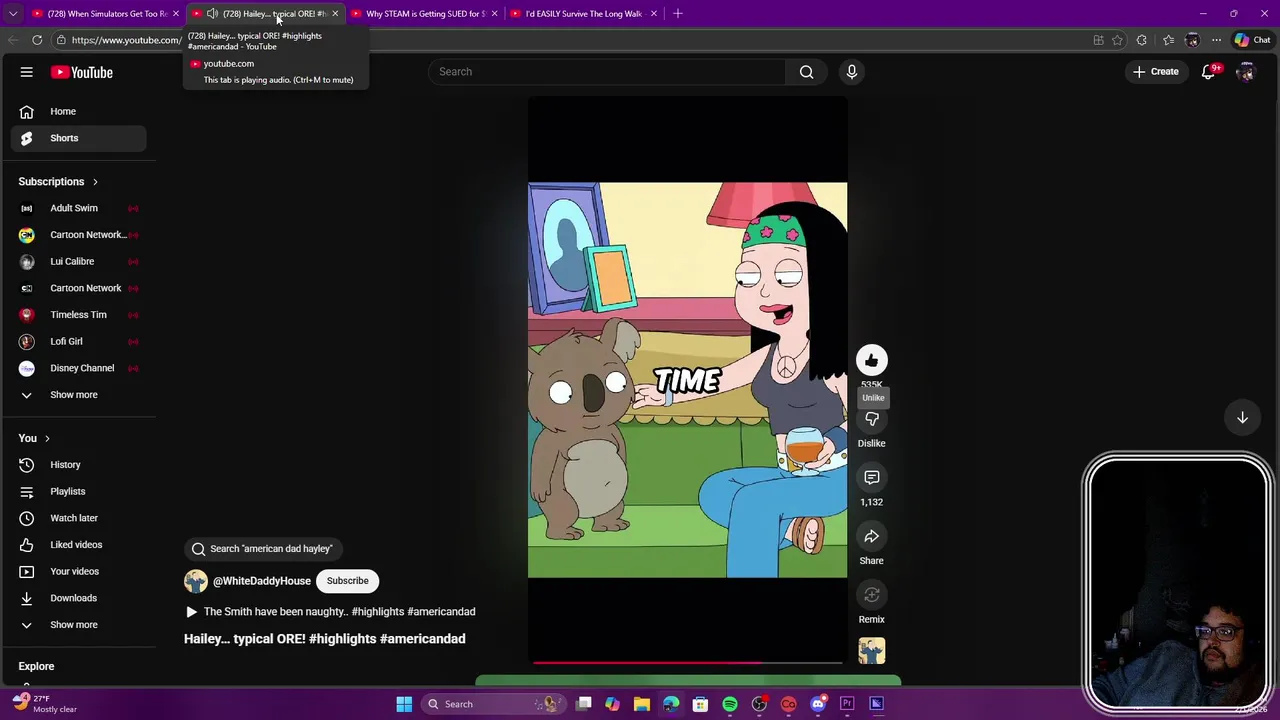This screenshot has height=720, width=1280.
Task: Open Discord from taskbar
Action: [x=818, y=704]
